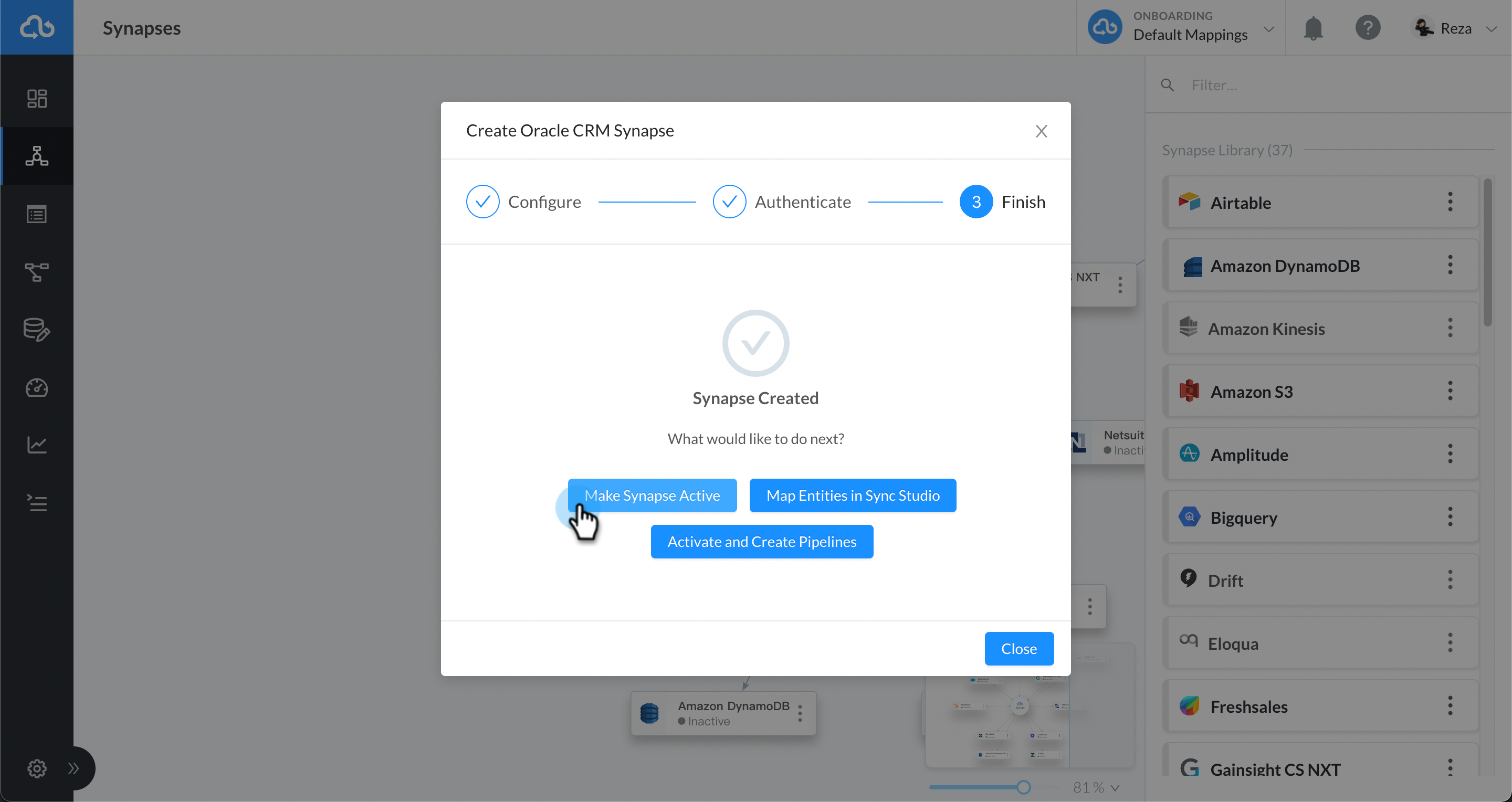Click the Airtable logo icon
This screenshot has width=1512, height=802.
(x=1189, y=202)
